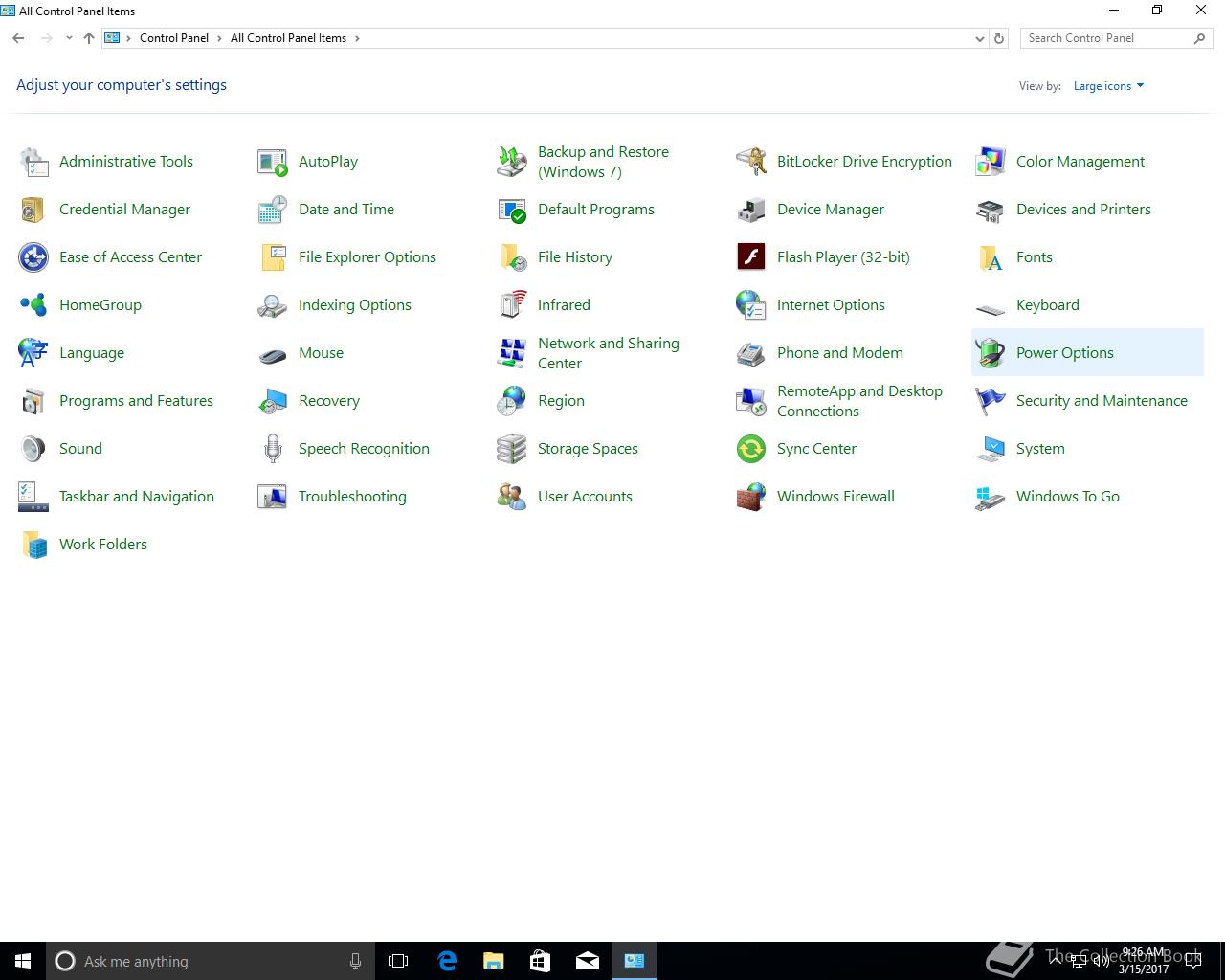This screenshot has height=980, width=1225.
Task: Open File History icon
Action: pyautogui.click(x=512, y=257)
